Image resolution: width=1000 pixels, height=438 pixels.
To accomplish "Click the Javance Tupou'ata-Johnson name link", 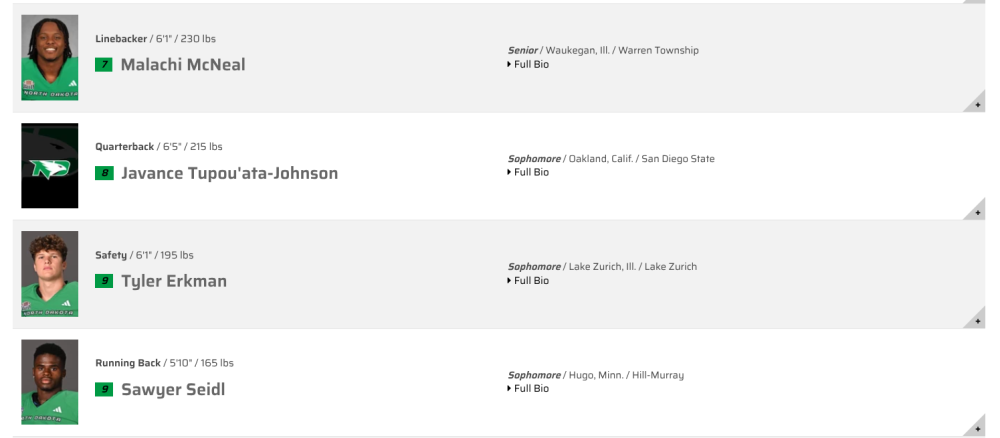I will pyautogui.click(x=230, y=173).
